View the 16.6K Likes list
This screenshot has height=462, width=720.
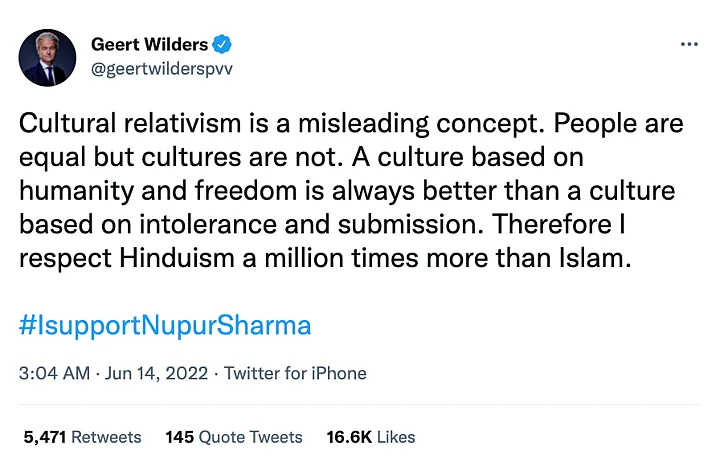pos(371,437)
